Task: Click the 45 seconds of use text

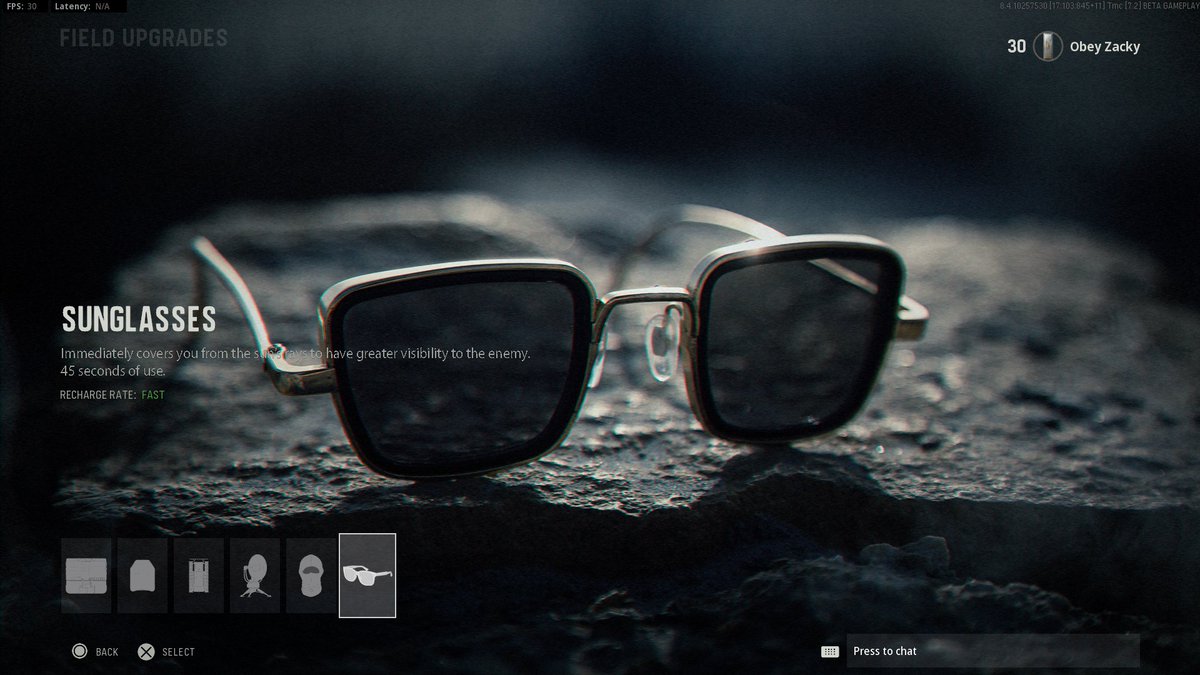Action: point(113,371)
